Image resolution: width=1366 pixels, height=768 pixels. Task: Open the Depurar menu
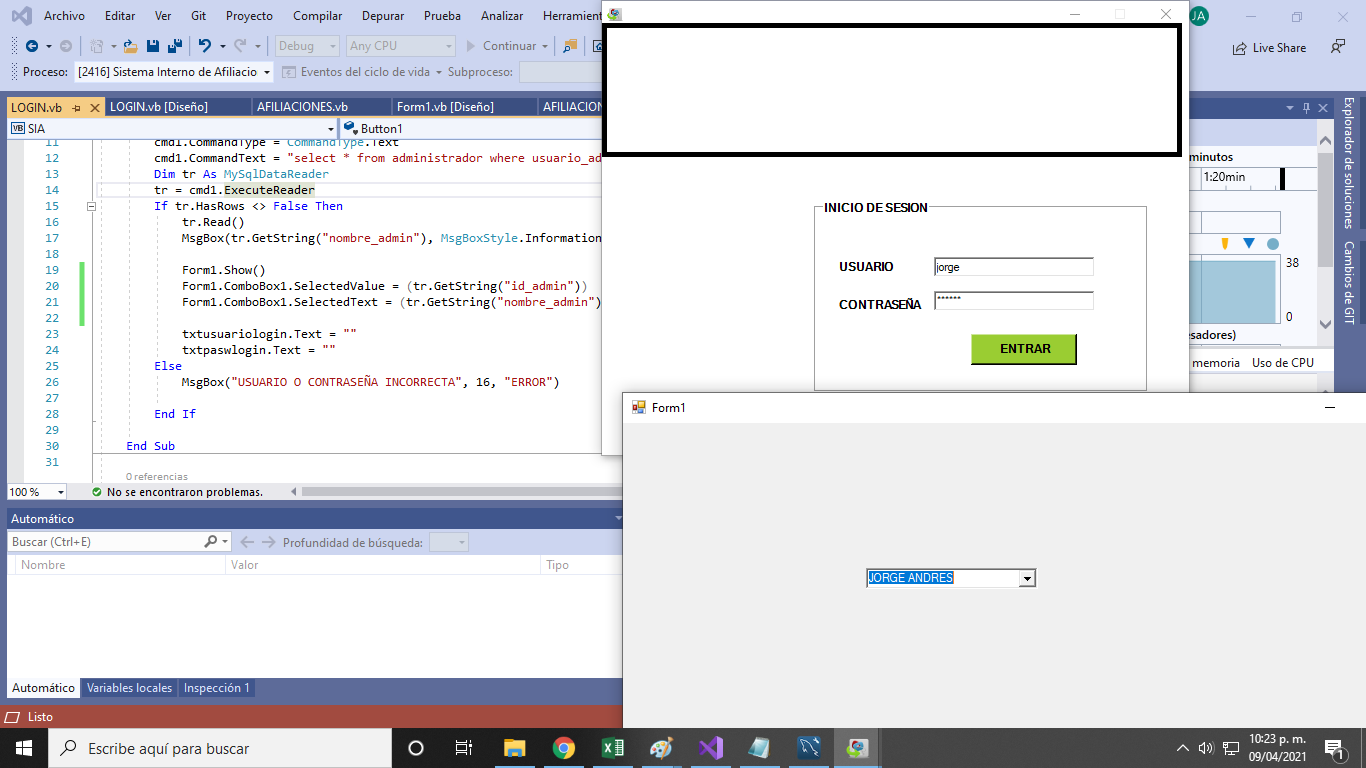coord(383,16)
